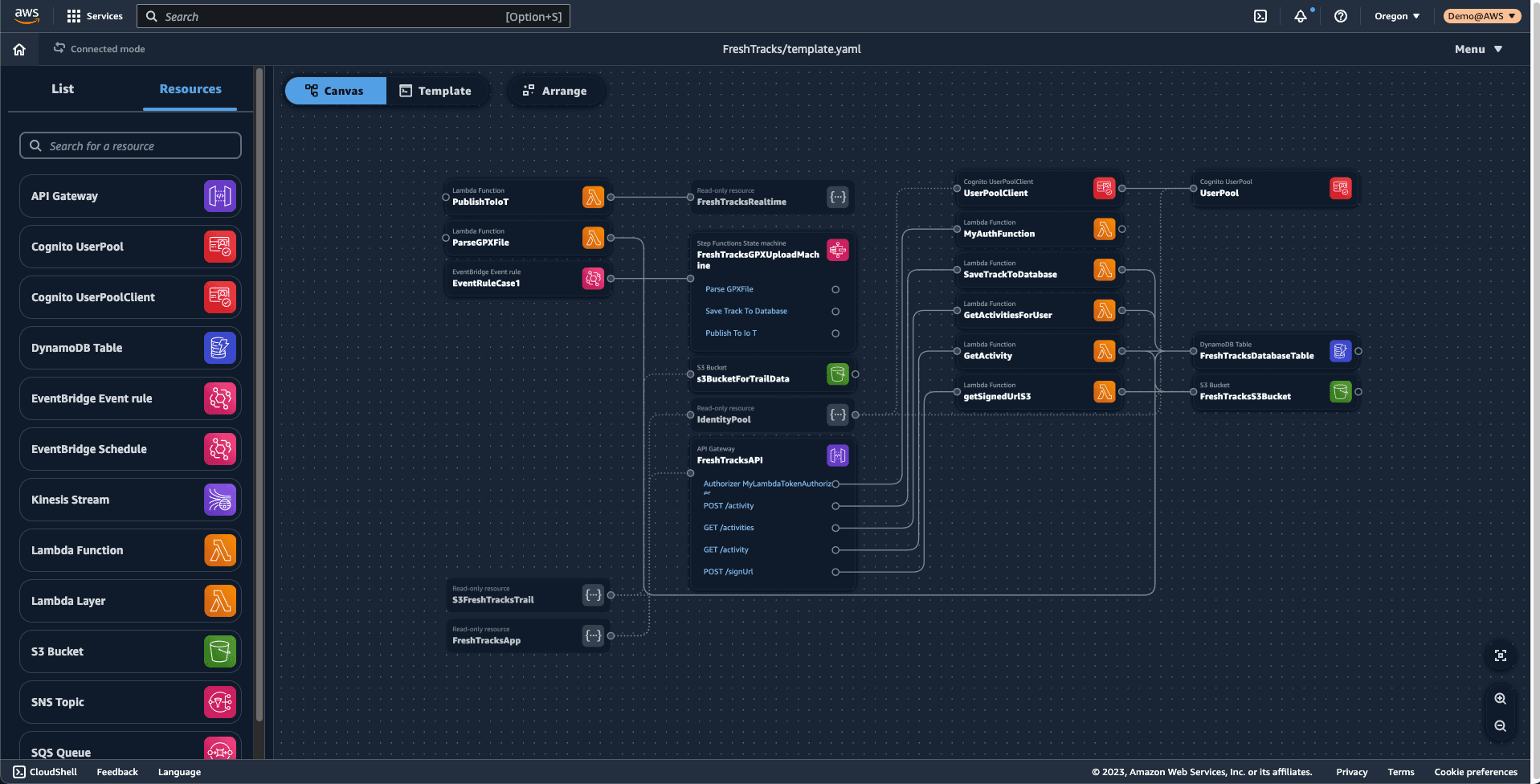Viewport: 1540px width, 784px height.
Task: Select the getSignedUrlS3 Lambda card
Action: (1039, 391)
